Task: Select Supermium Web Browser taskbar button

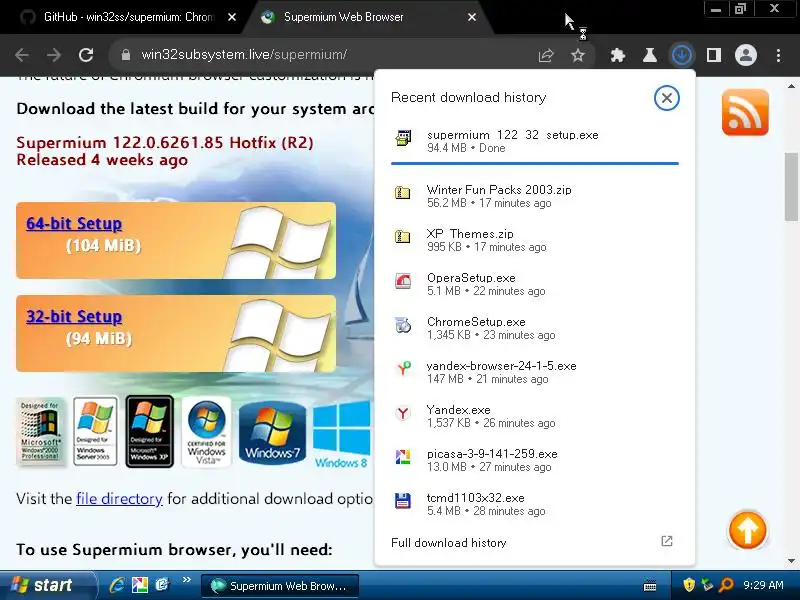Action: click(280, 586)
